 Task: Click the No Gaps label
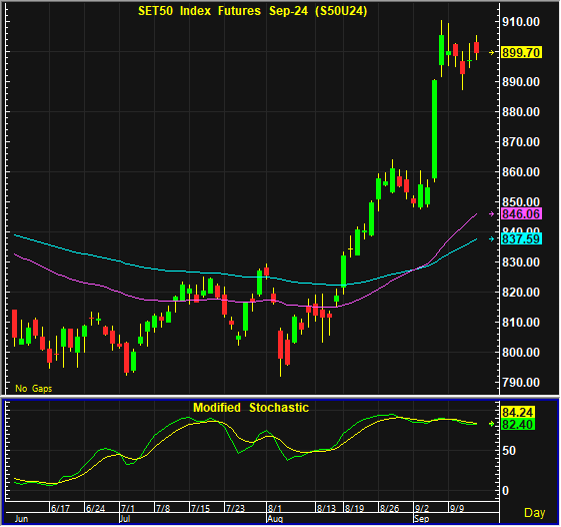(x=34, y=389)
